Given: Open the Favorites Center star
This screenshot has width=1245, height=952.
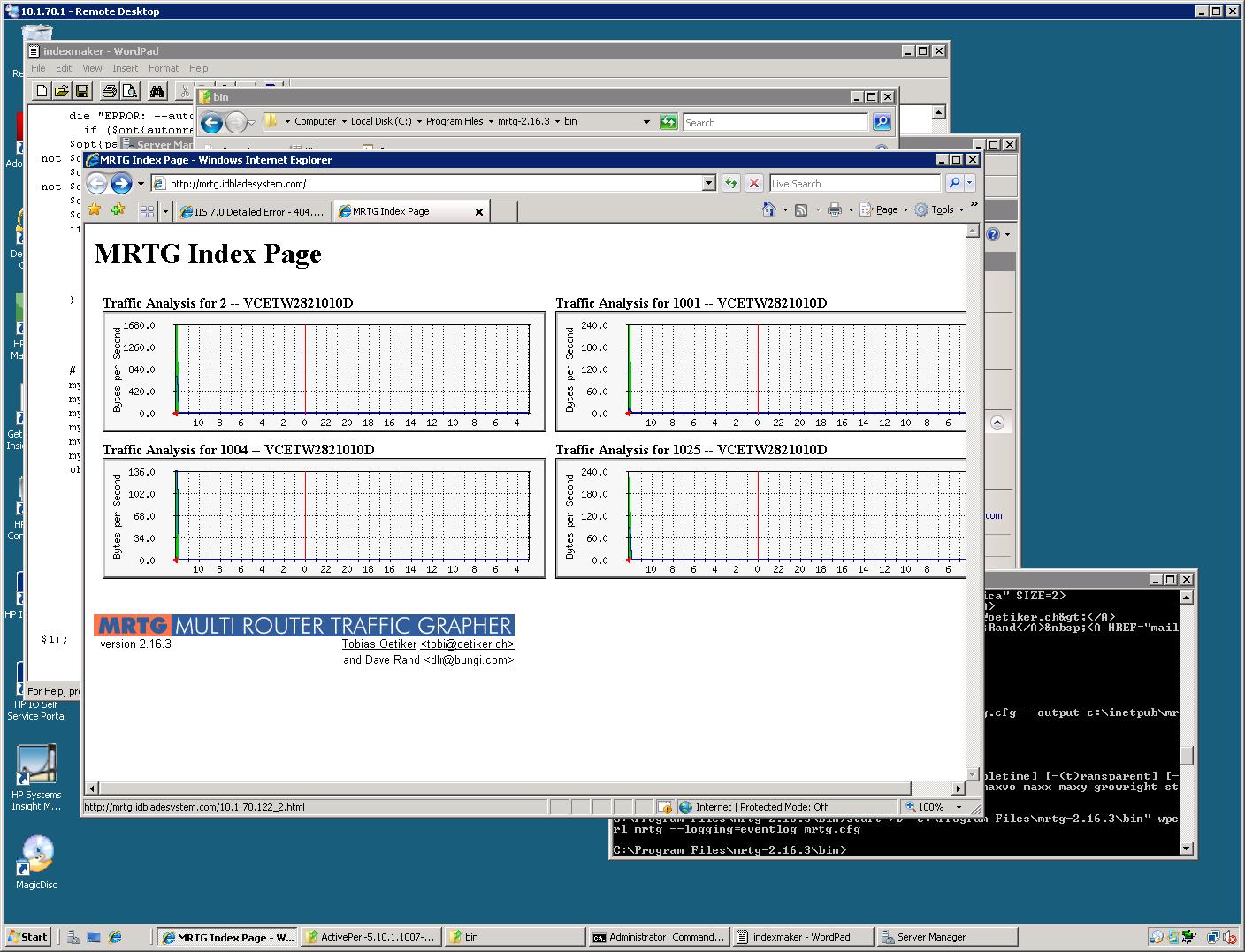Looking at the screenshot, I should tap(95, 209).
